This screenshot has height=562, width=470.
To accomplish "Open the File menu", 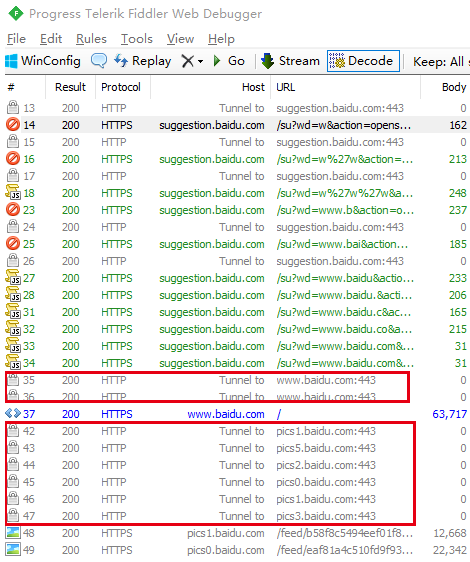I will point(16,39).
